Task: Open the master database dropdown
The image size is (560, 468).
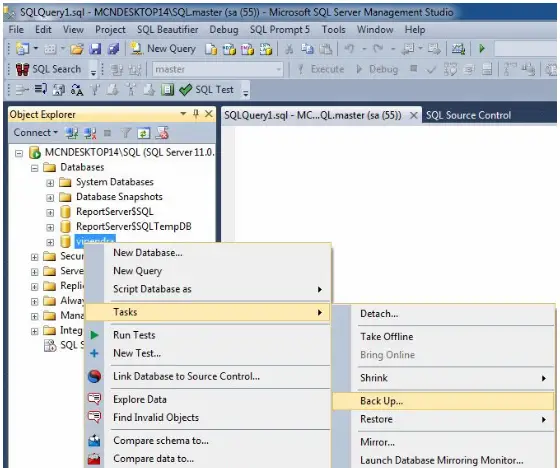Action: (x=218, y=69)
